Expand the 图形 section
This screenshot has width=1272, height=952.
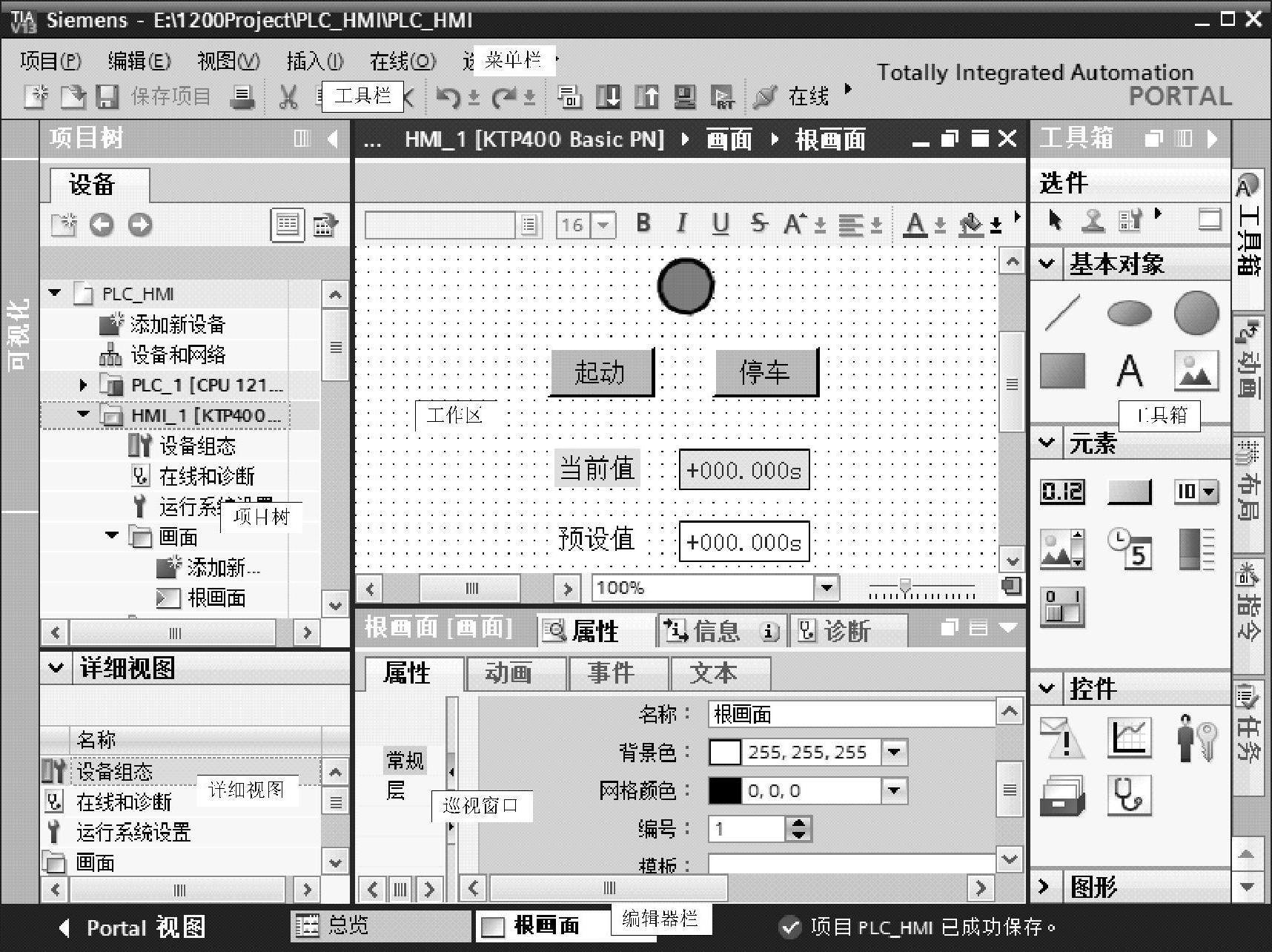tap(1044, 886)
